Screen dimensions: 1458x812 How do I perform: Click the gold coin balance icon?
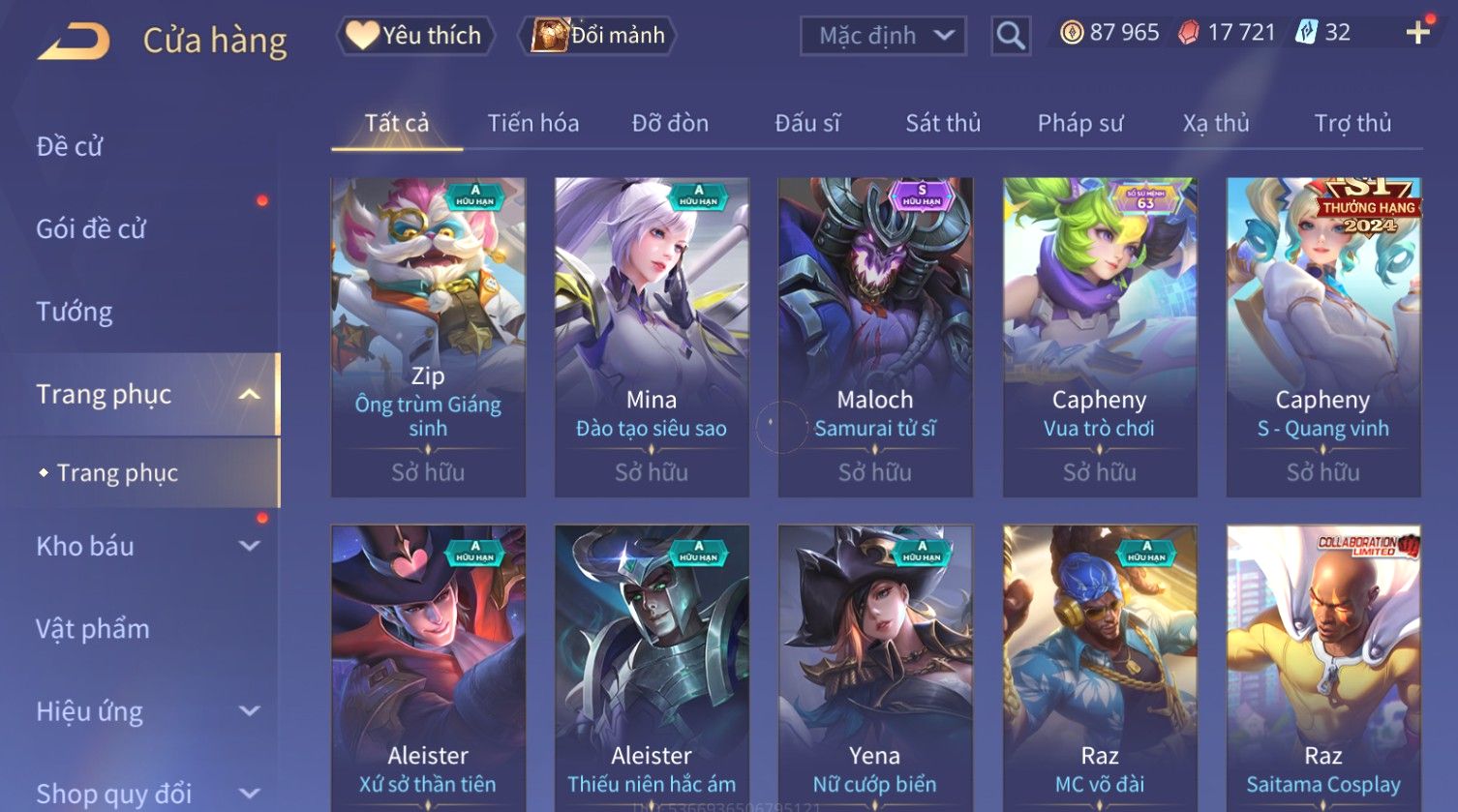[1071, 33]
